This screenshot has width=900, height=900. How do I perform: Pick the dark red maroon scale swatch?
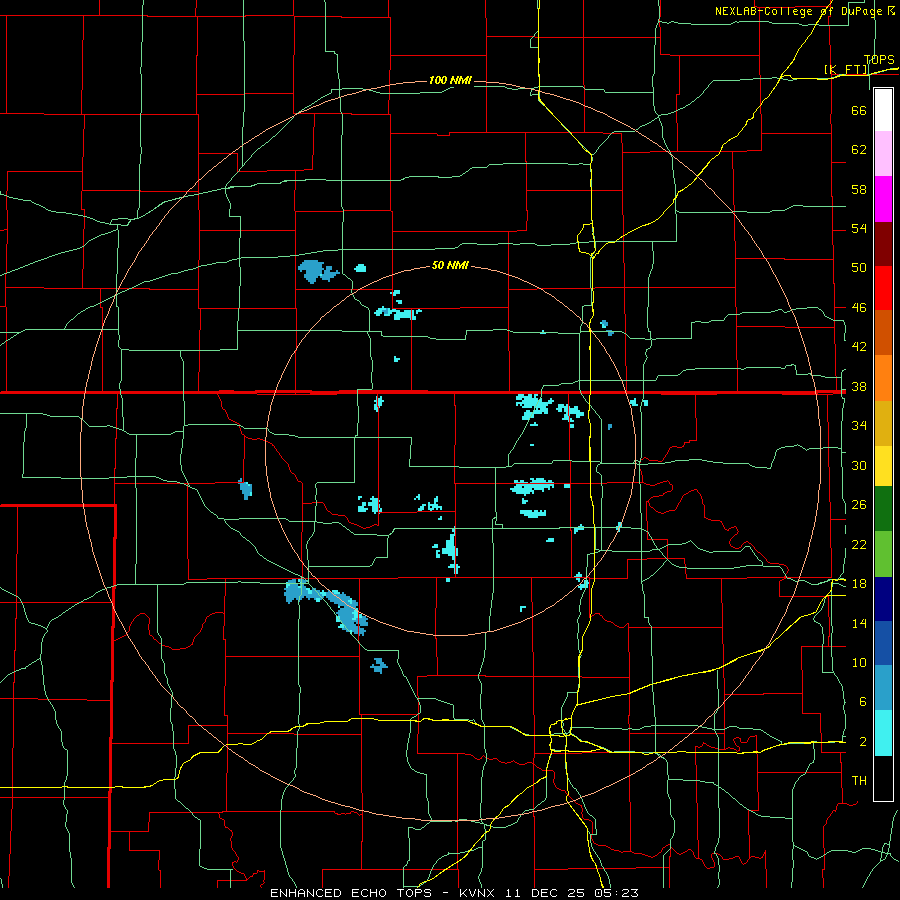coord(883,243)
